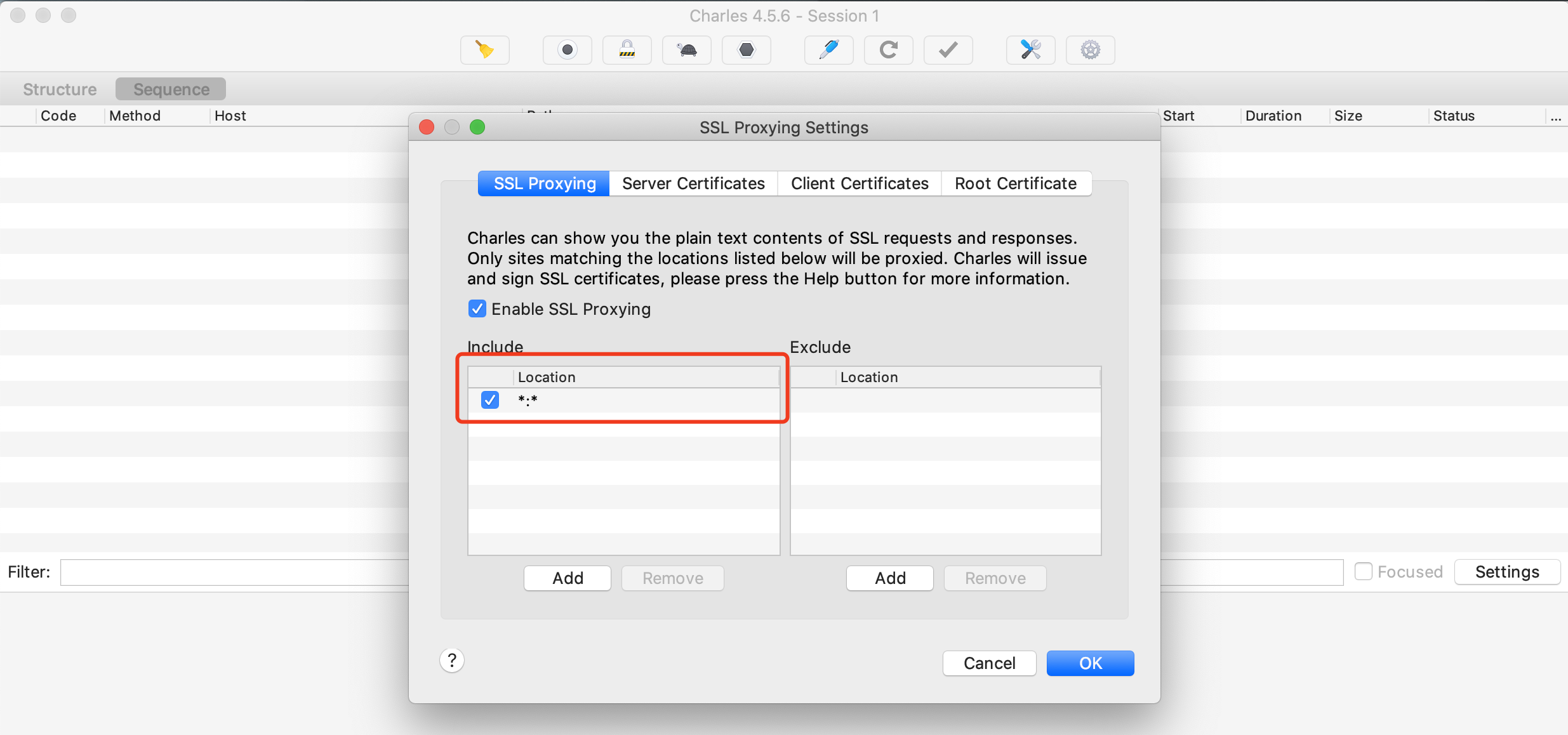Toggle SSL proxying padlock icon
1568x735 pixels.
tap(627, 50)
